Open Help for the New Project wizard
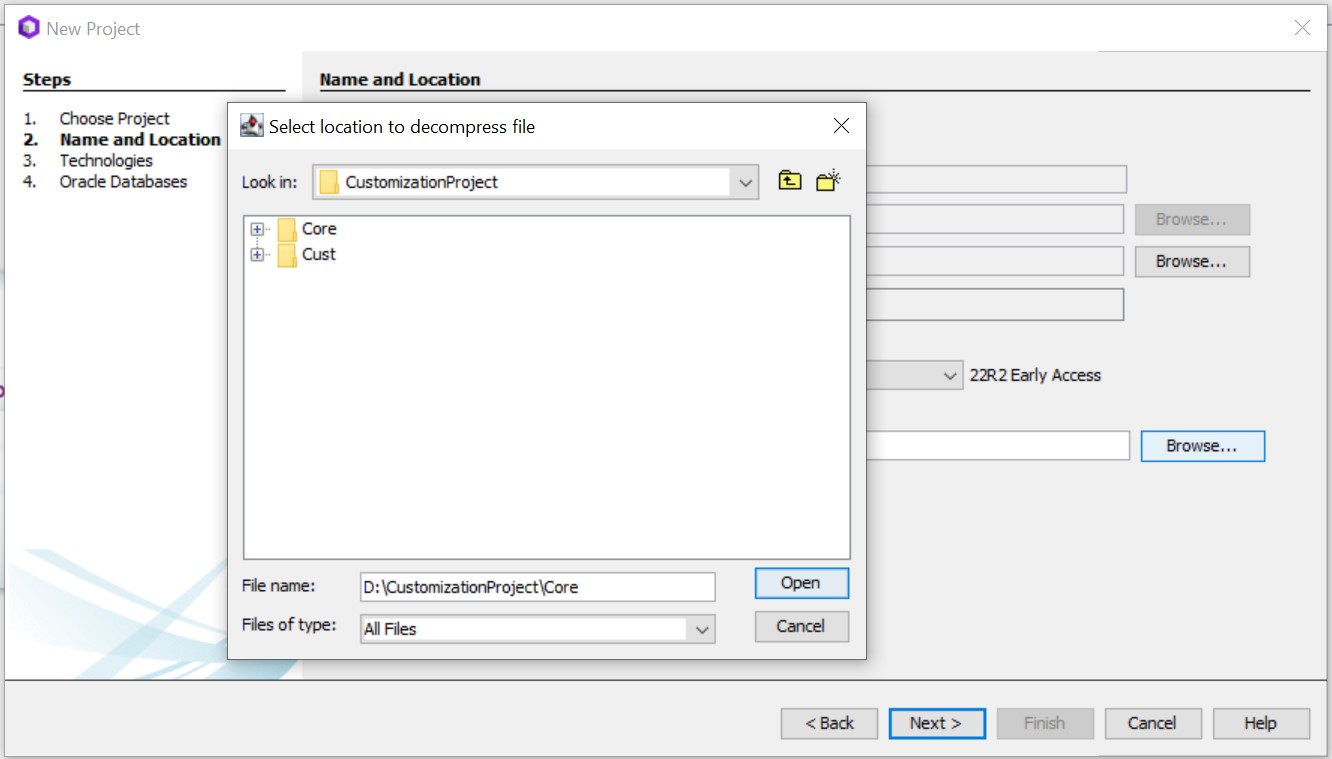 pyautogui.click(x=1260, y=723)
